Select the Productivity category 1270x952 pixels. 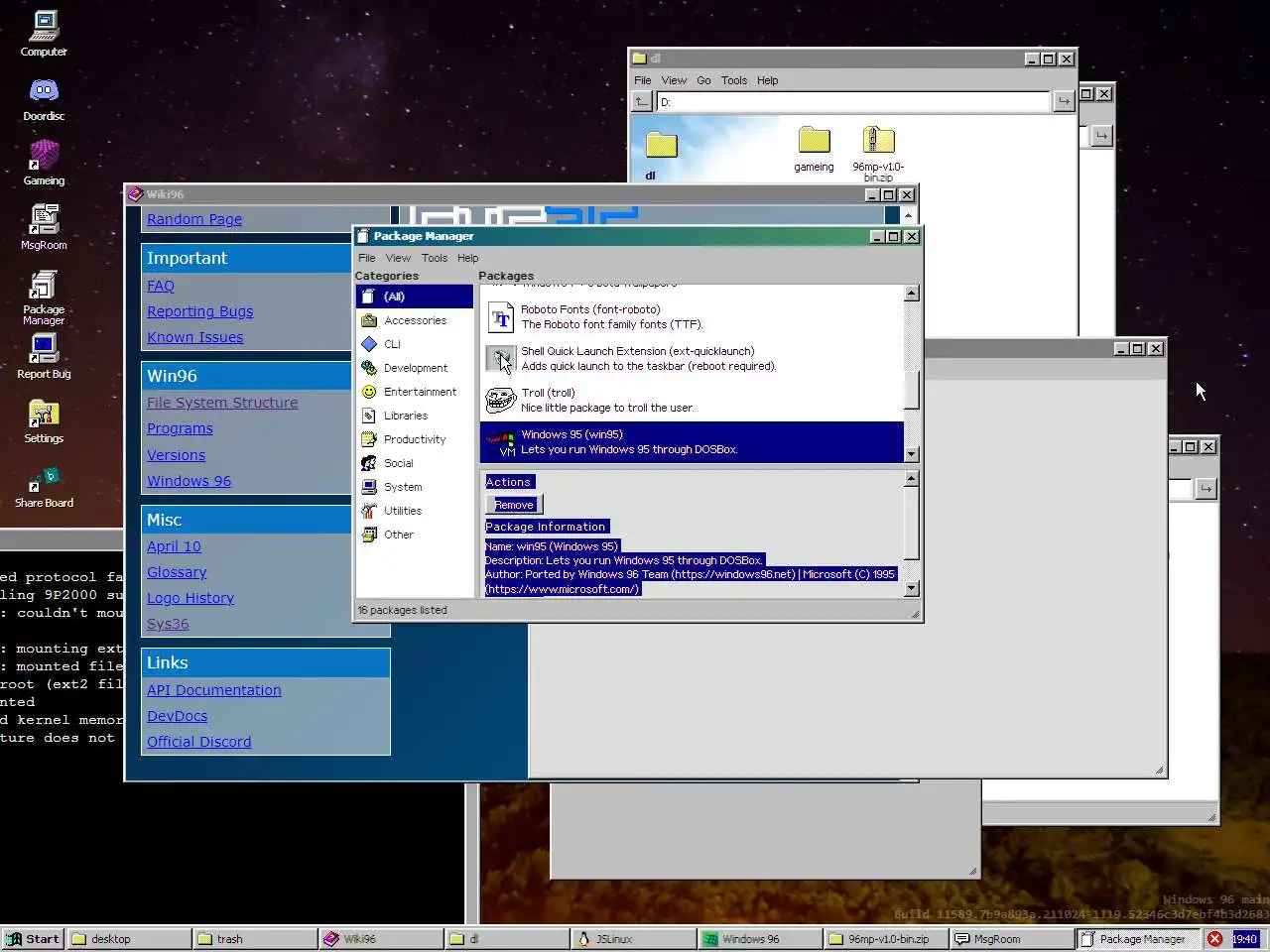(414, 439)
